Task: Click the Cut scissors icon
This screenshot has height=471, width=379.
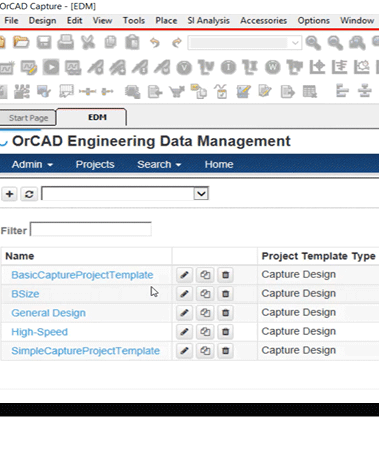Action: [88, 42]
